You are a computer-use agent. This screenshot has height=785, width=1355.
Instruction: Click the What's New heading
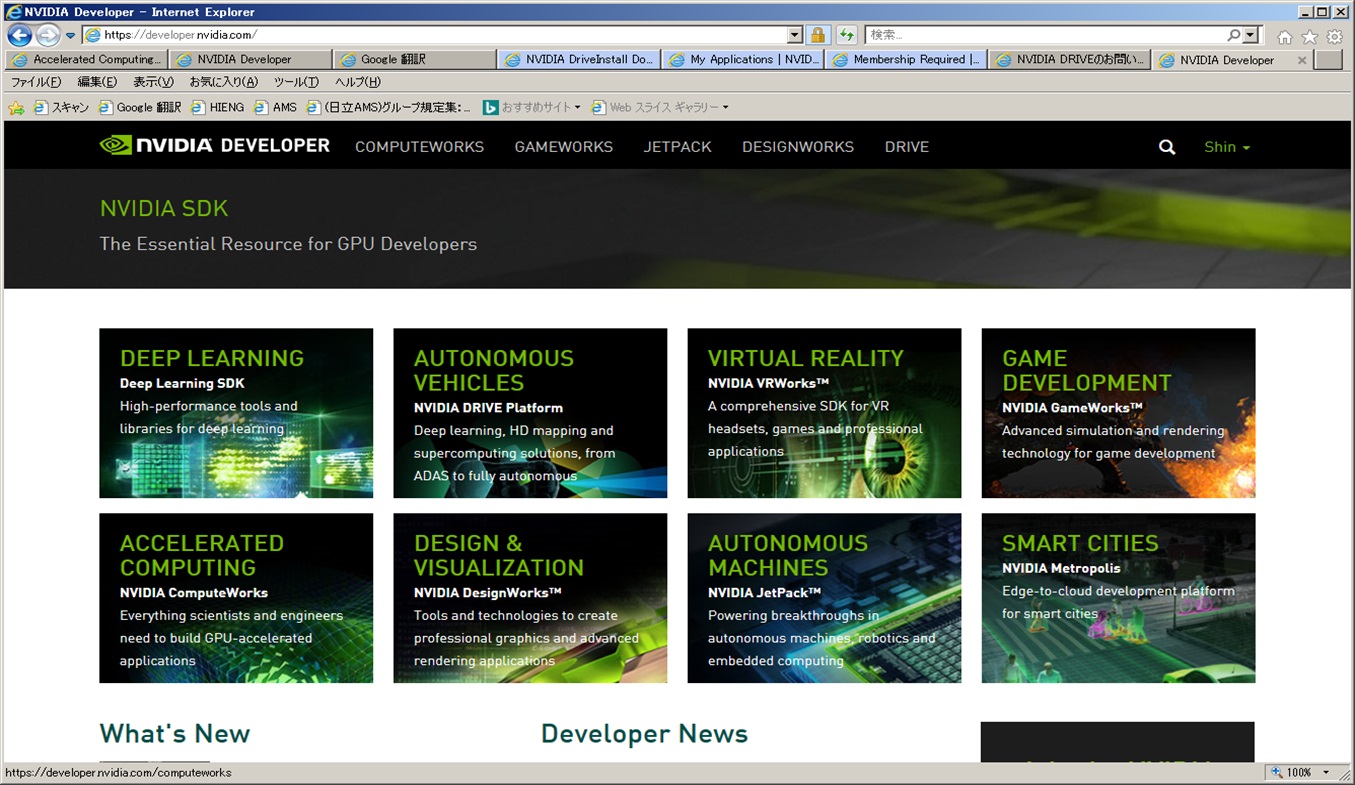pyautogui.click(x=175, y=734)
